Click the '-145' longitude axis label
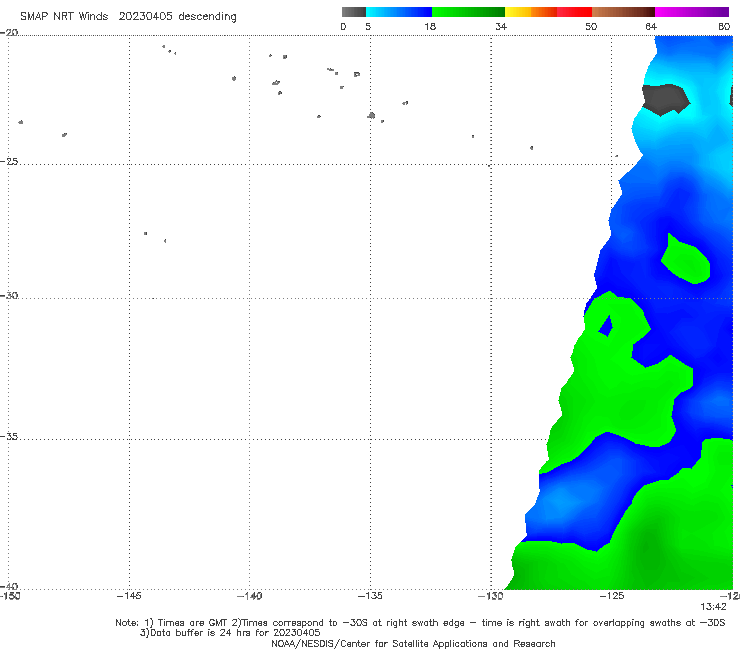Image resolution: width=740 pixels, height=650 pixels. 129,596
